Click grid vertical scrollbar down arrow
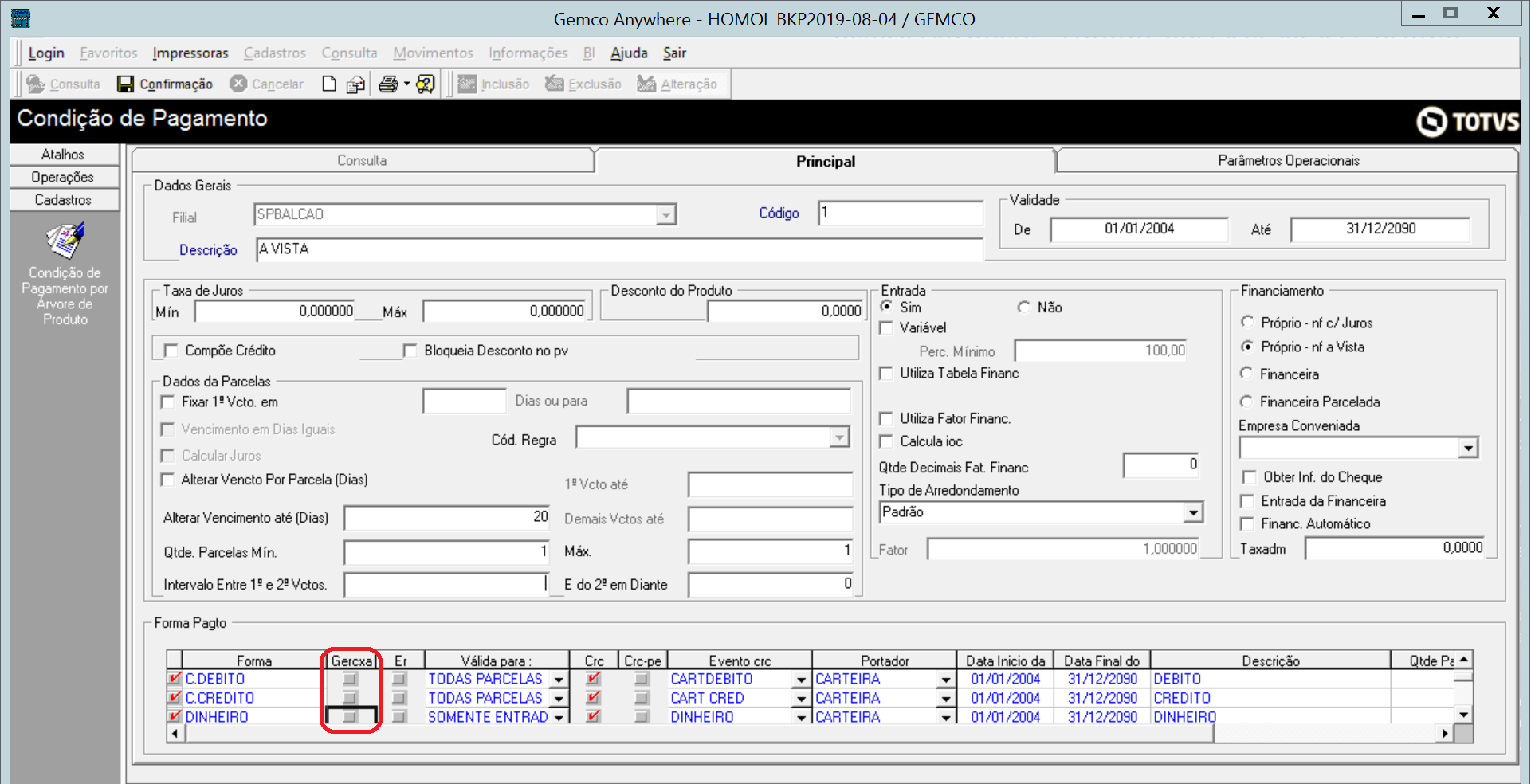This screenshot has height=784, width=1531. [1463, 715]
